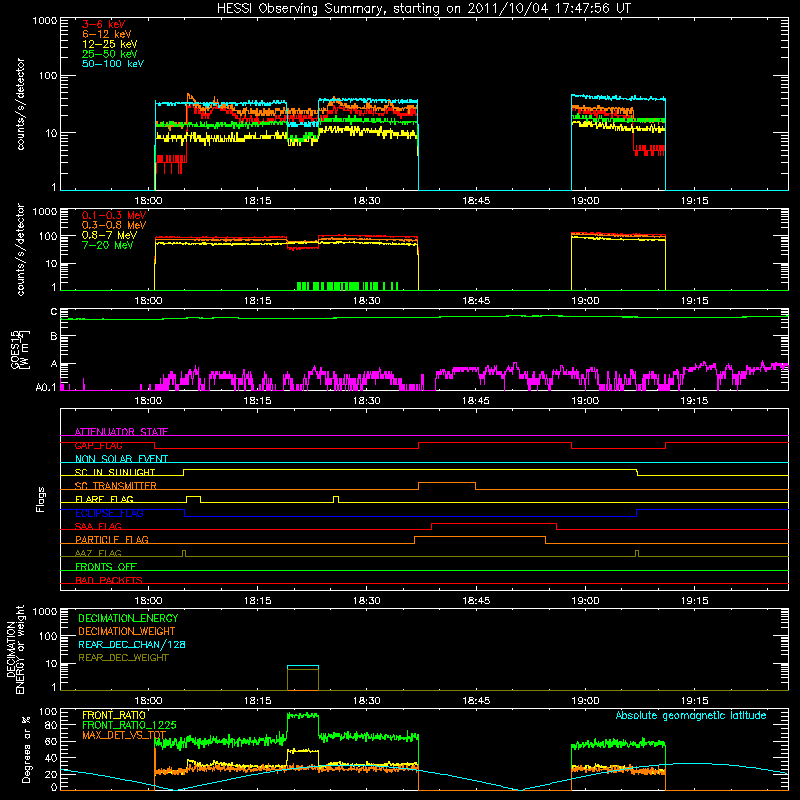Click the 7-20 MeV legend entry
The image size is (800, 800).
point(107,245)
